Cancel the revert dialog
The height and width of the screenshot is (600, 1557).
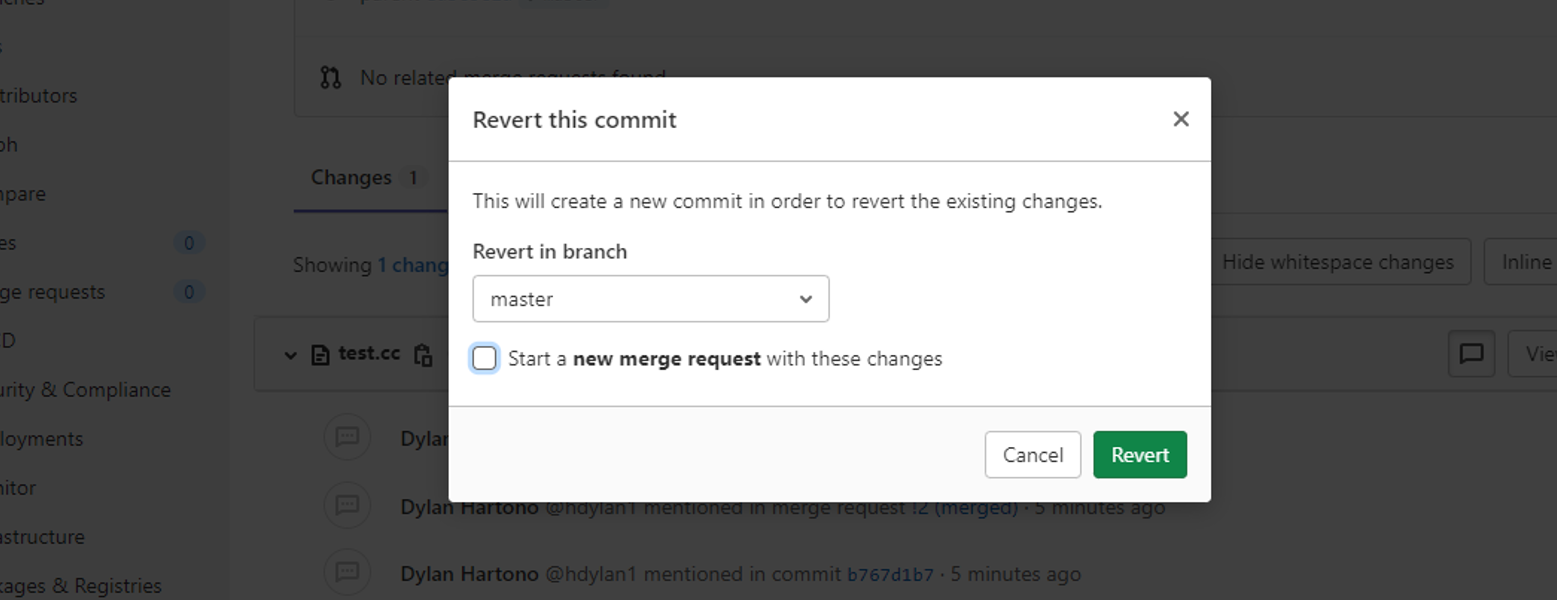(1032, 455)
